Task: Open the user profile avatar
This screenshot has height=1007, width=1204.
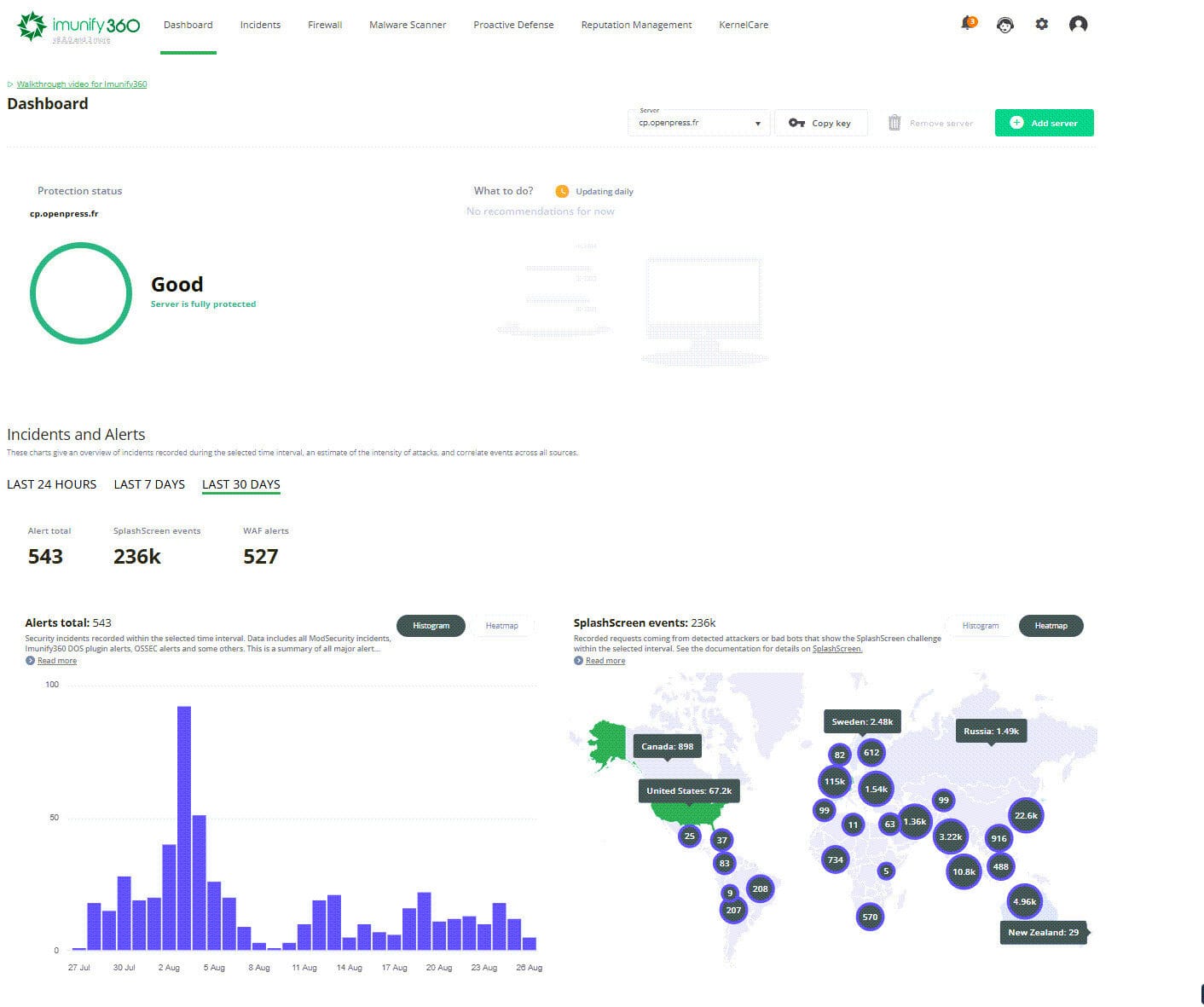Action: coord(1078,25)
